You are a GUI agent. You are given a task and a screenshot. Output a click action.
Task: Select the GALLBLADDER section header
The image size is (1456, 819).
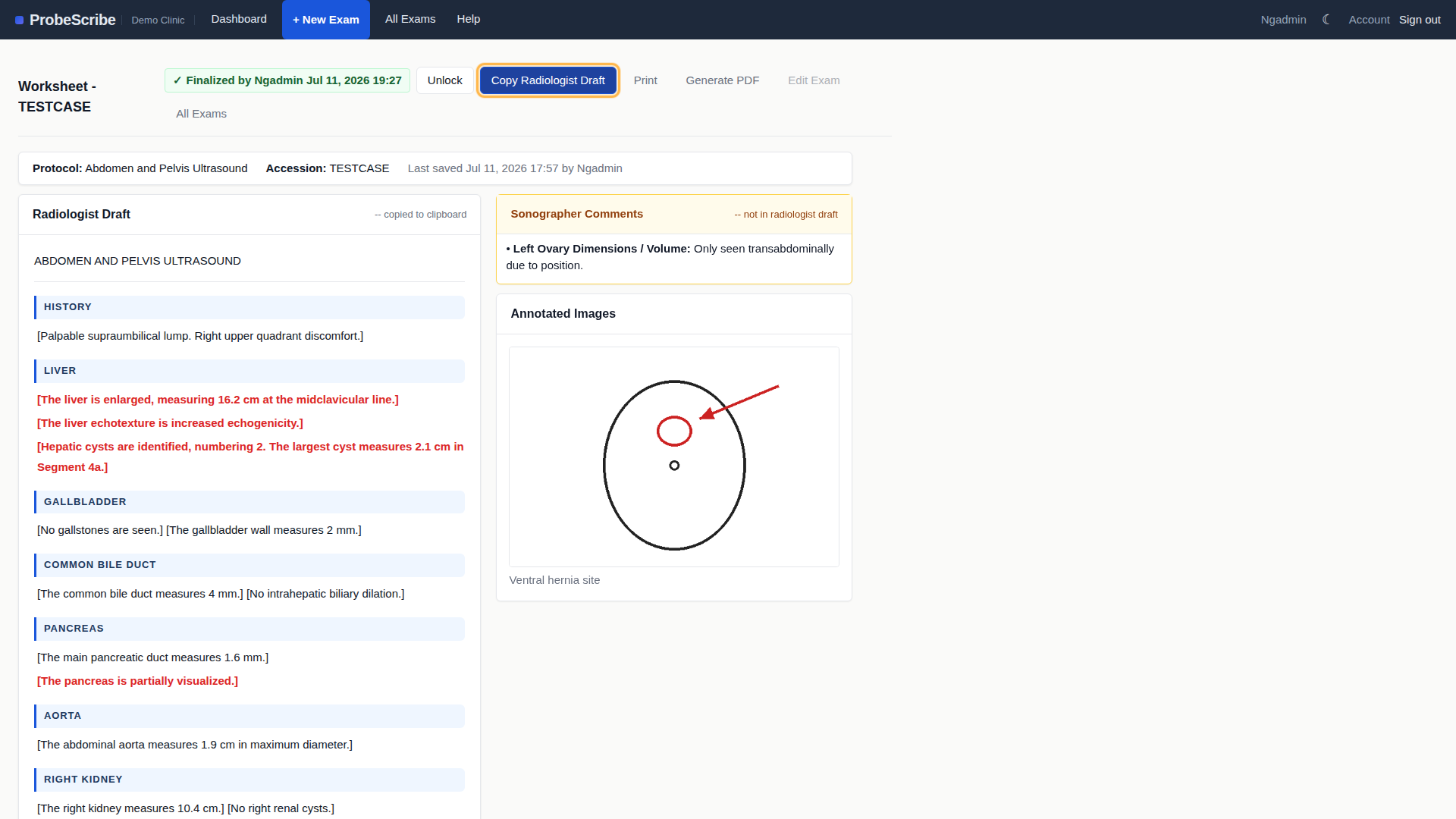[x=249, y=502]
